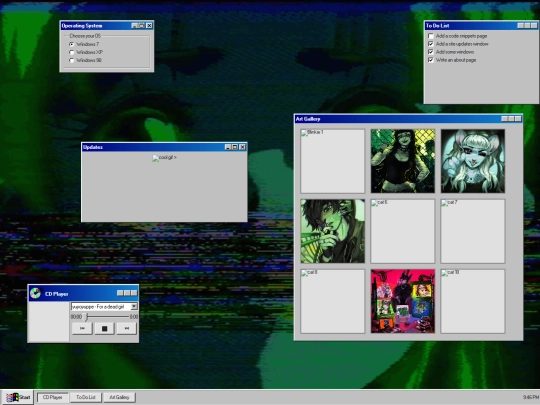Click the CD Player track name field

101,306
